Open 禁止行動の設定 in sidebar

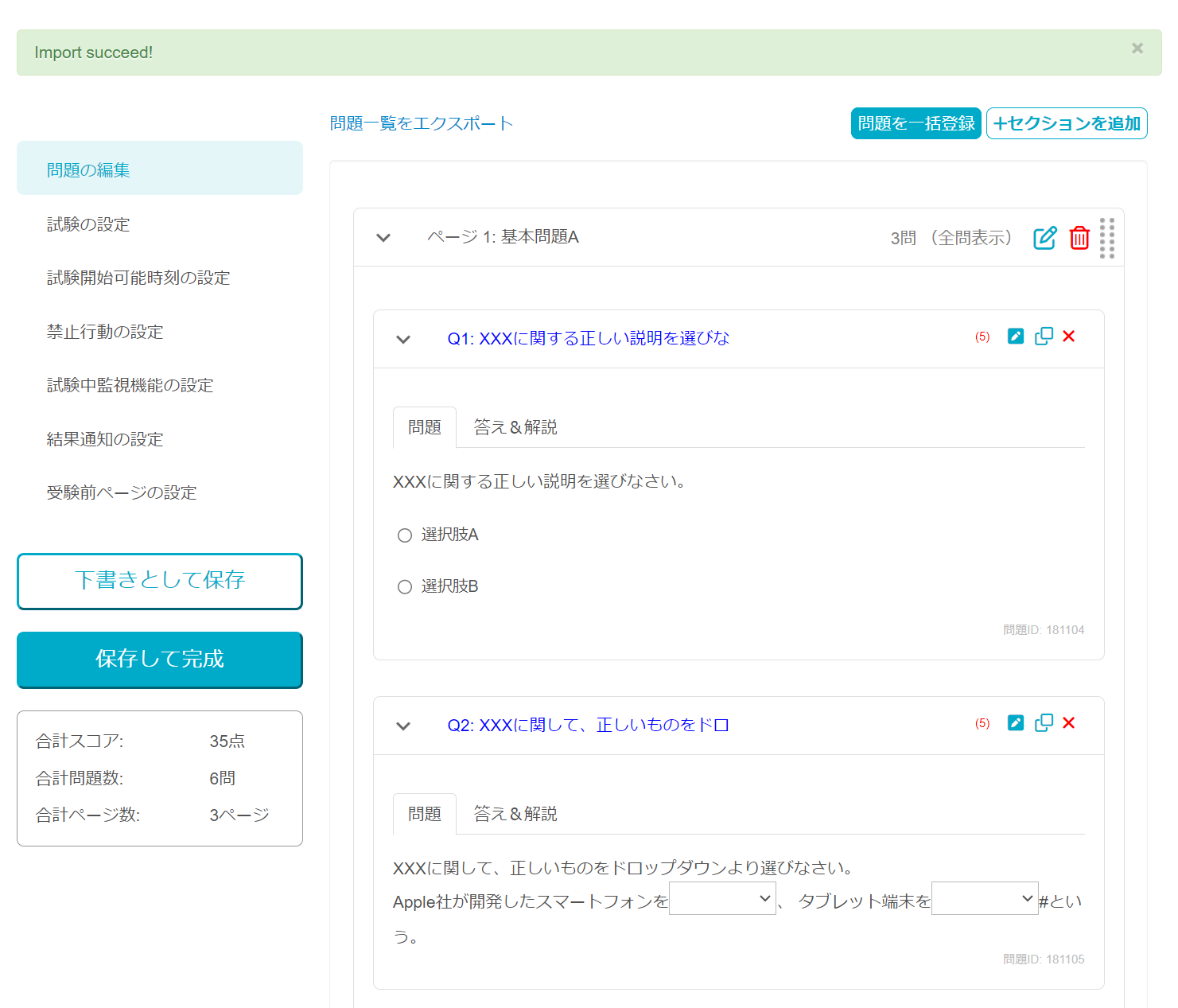click(x=160, y=332)
